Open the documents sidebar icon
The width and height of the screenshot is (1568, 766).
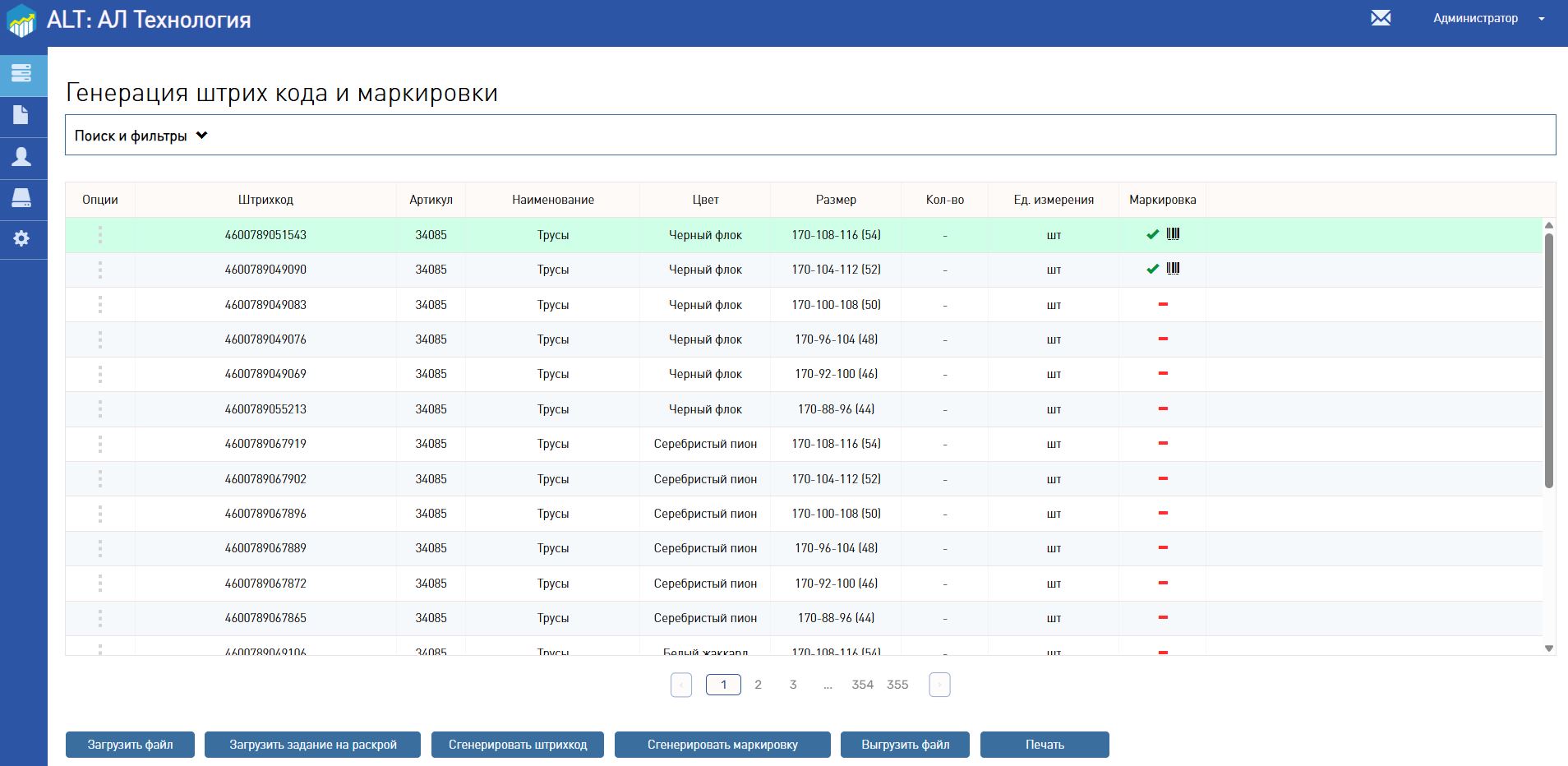(x=21, y=114)
